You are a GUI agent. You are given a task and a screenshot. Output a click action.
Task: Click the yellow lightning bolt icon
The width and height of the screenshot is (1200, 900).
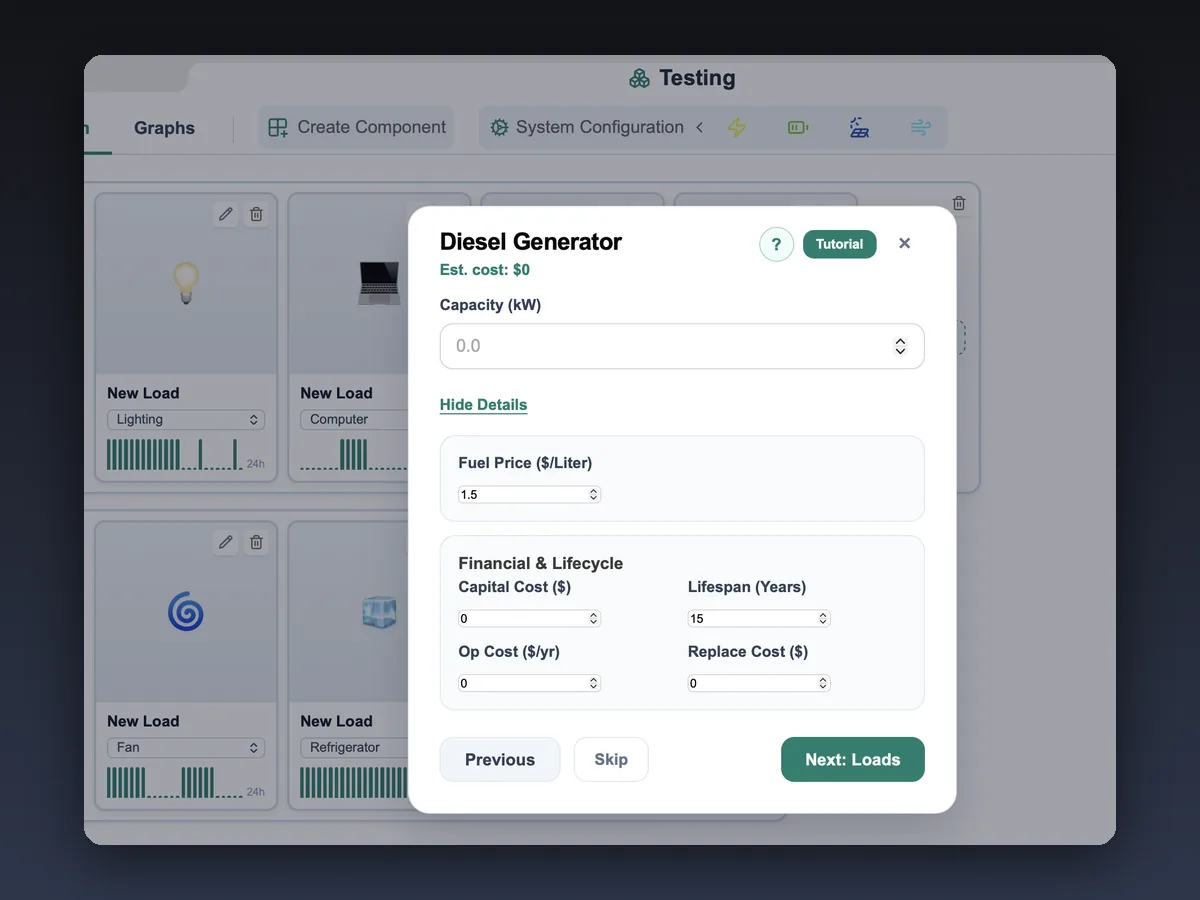tap(737, 127)
